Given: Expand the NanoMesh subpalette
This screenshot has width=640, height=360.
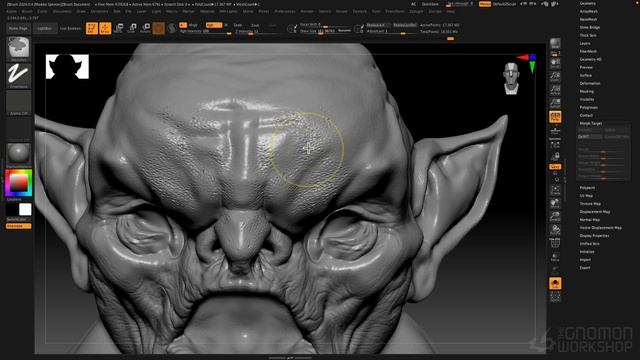Looking at the screenshot, I should [588, 20].
